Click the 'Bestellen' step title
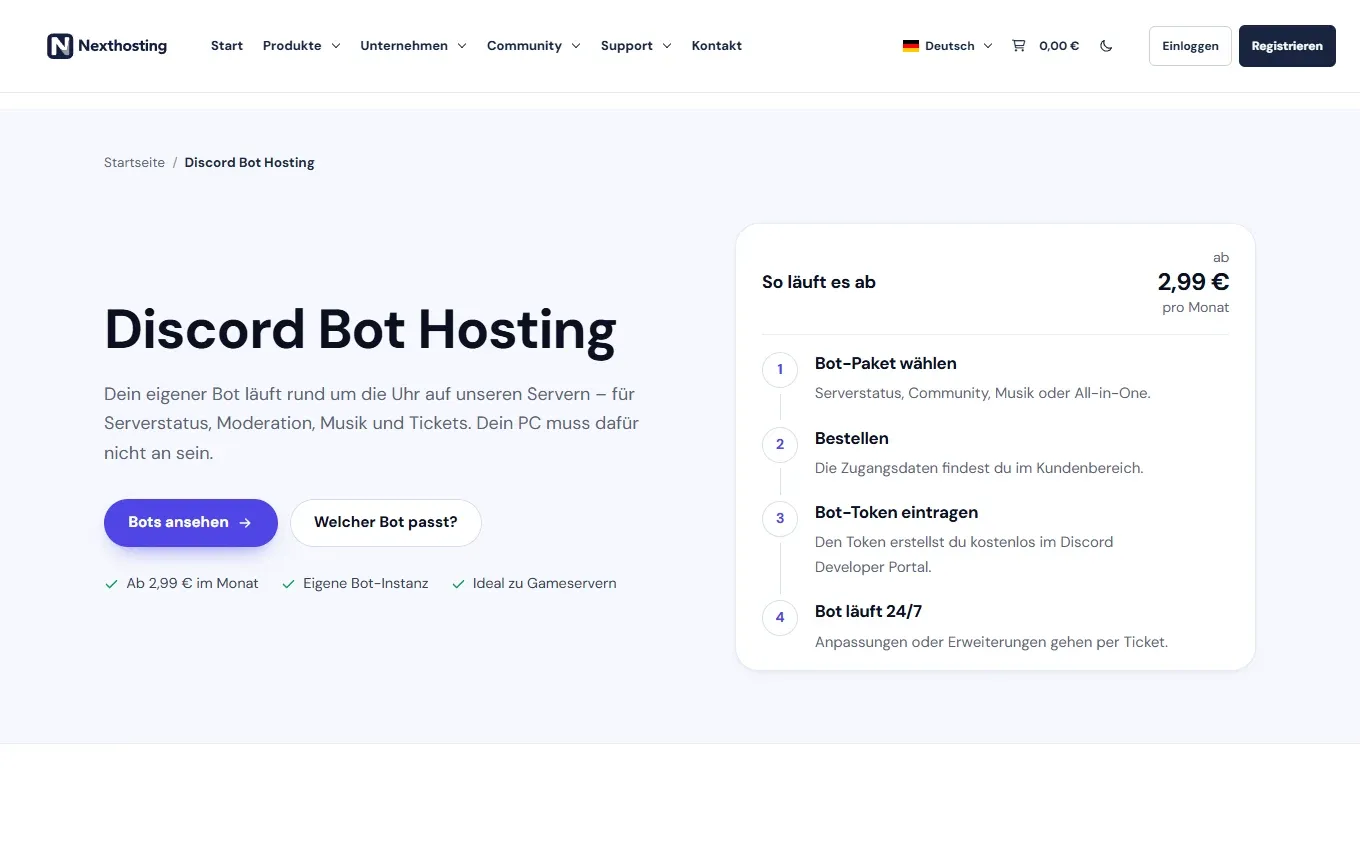 click(x=852, y=439)
